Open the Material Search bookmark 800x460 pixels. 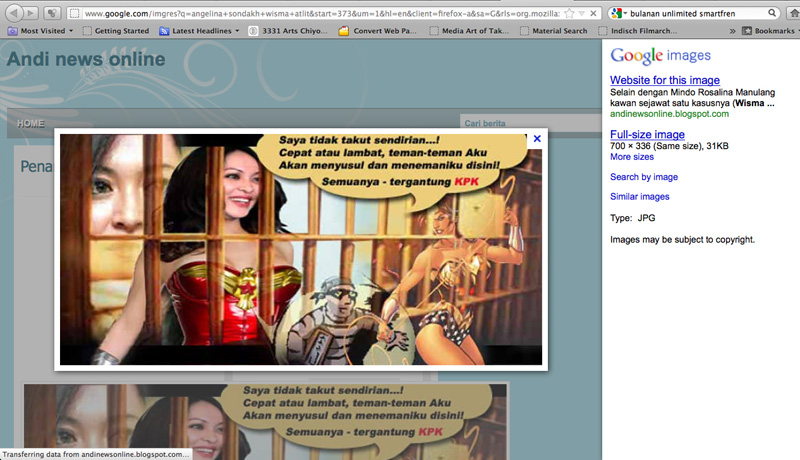554,31
